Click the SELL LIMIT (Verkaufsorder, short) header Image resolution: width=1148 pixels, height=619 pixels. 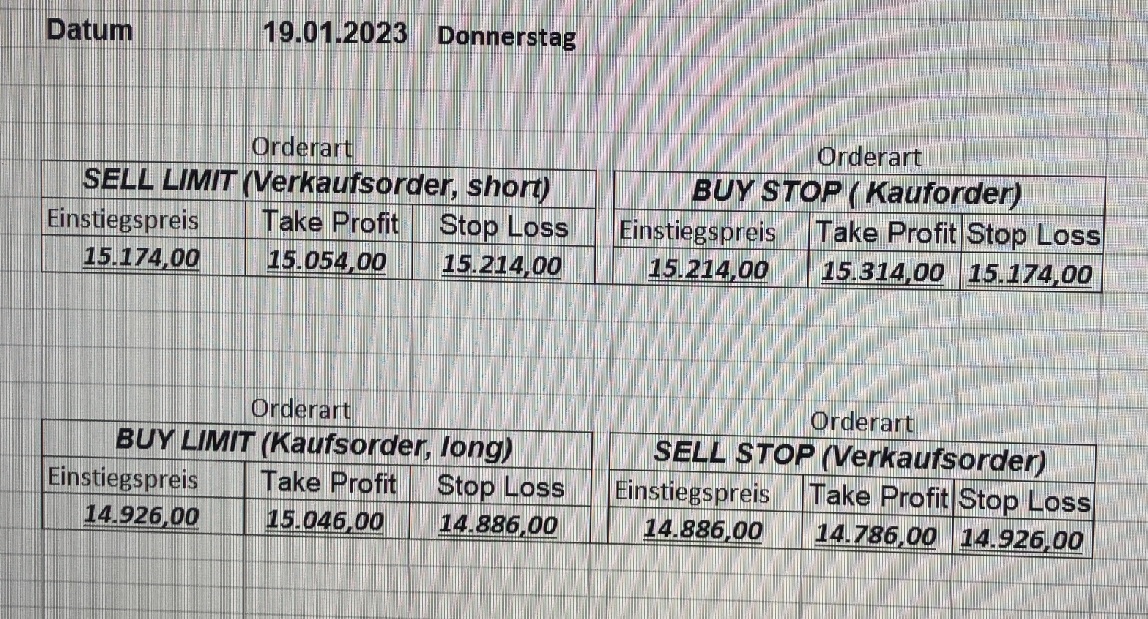(x=317, y=185)
